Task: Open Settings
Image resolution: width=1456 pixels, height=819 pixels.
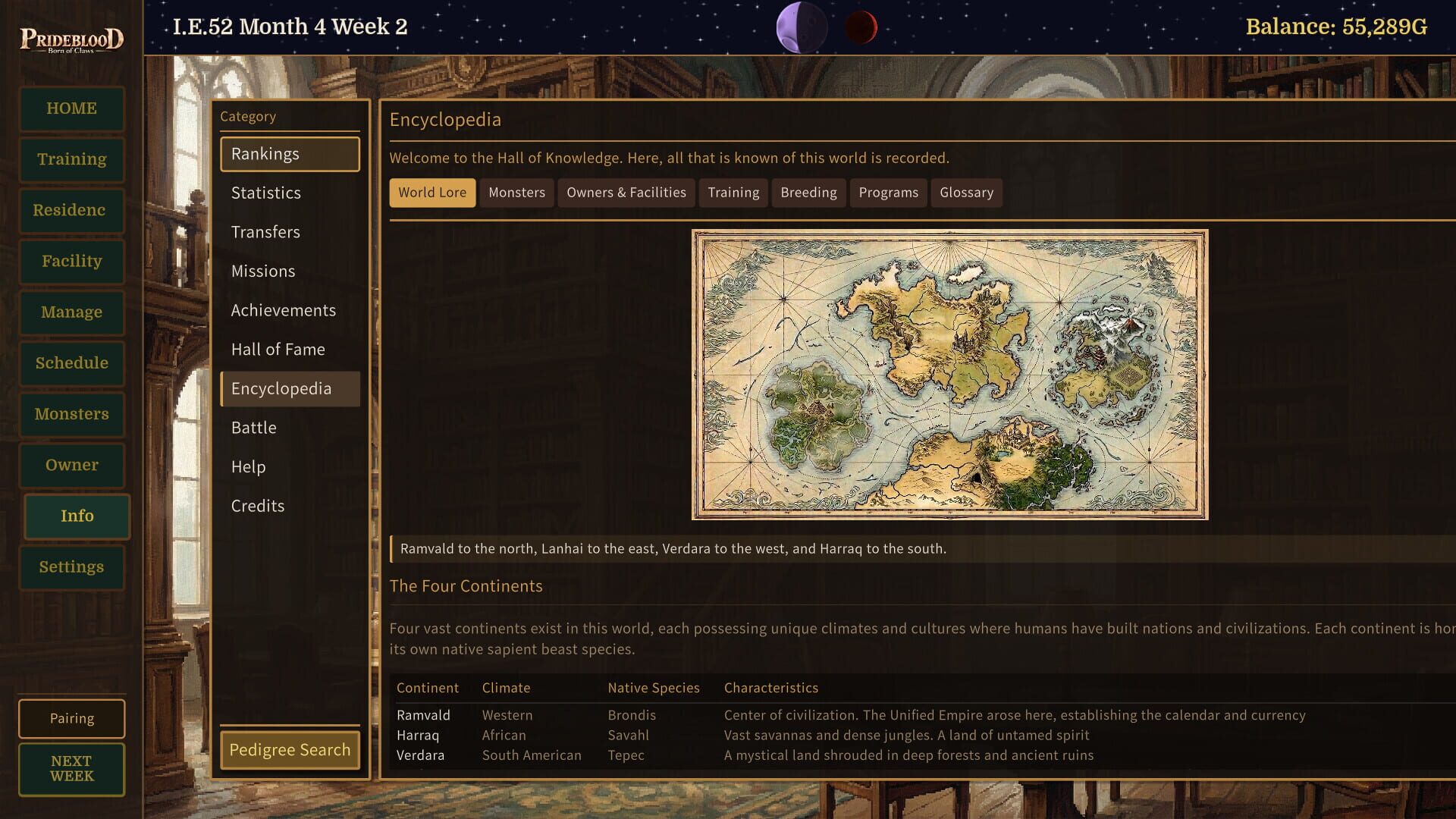Action: coord(71,567)
